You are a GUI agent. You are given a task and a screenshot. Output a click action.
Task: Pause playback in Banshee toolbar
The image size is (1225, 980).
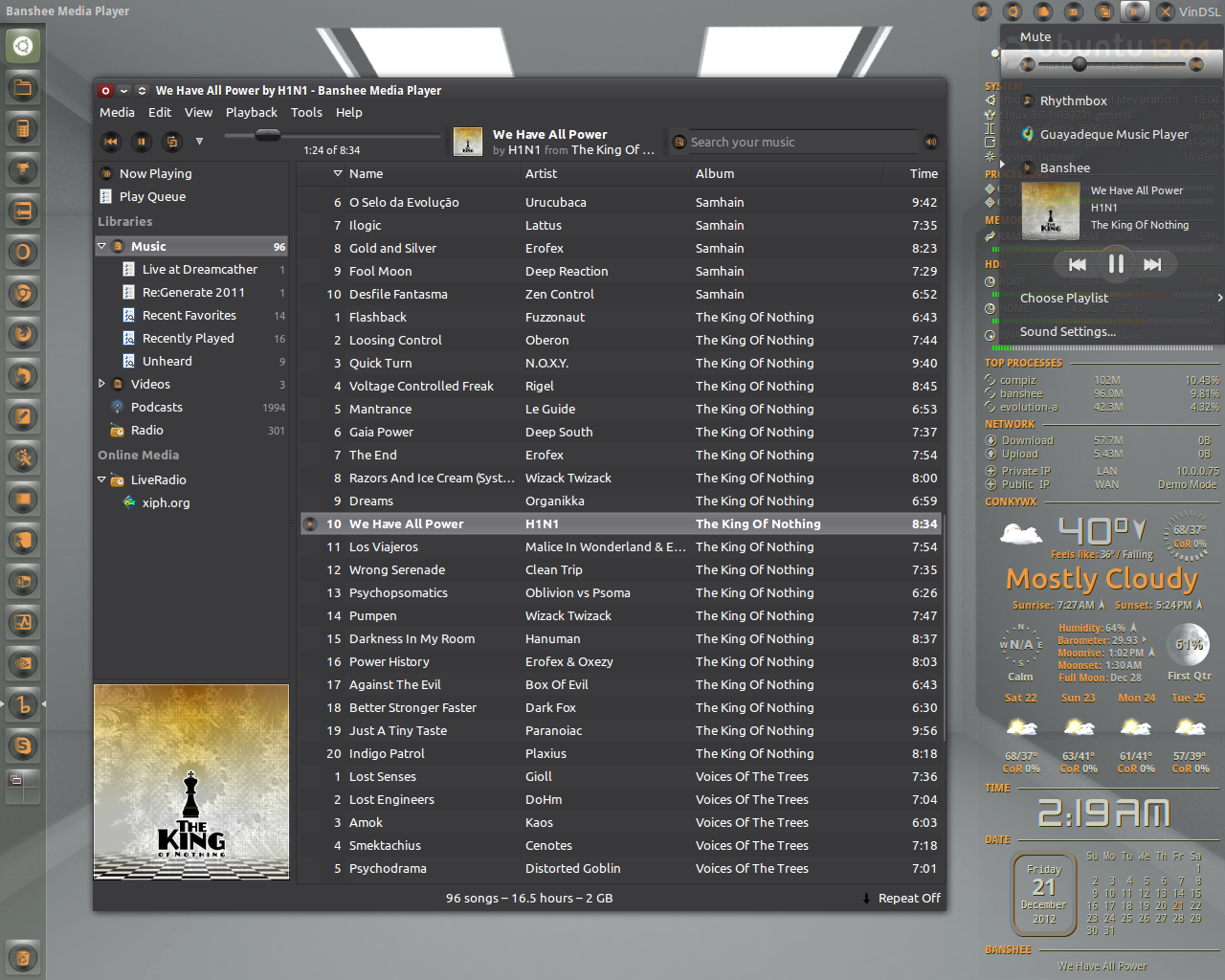(141, 142)
